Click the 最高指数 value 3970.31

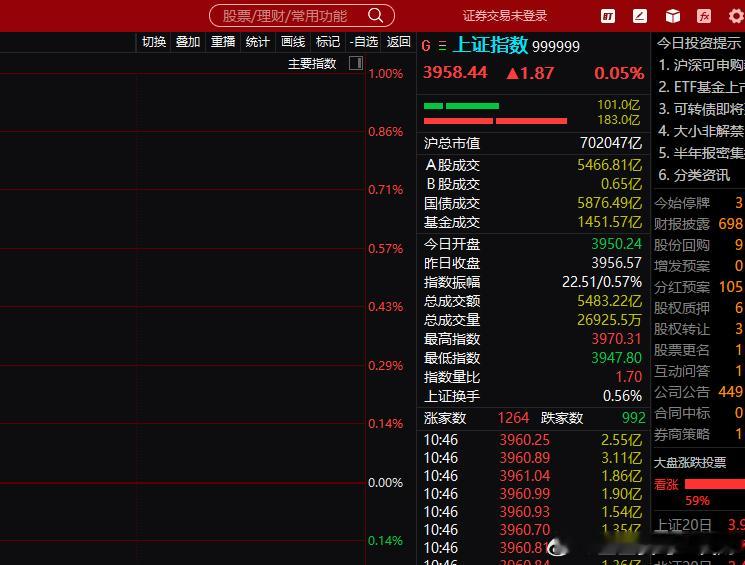pyautogui.click(x=616, y=339)
